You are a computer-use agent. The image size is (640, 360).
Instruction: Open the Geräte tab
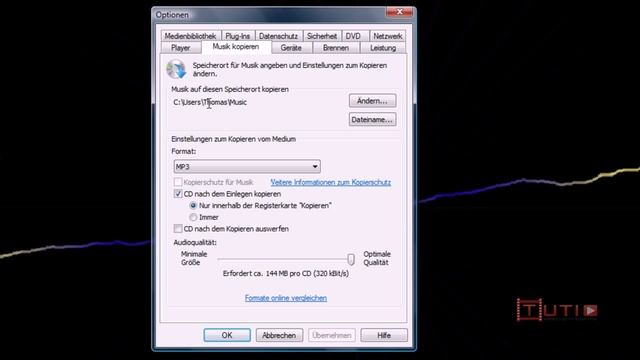click(x=291, y=48)
